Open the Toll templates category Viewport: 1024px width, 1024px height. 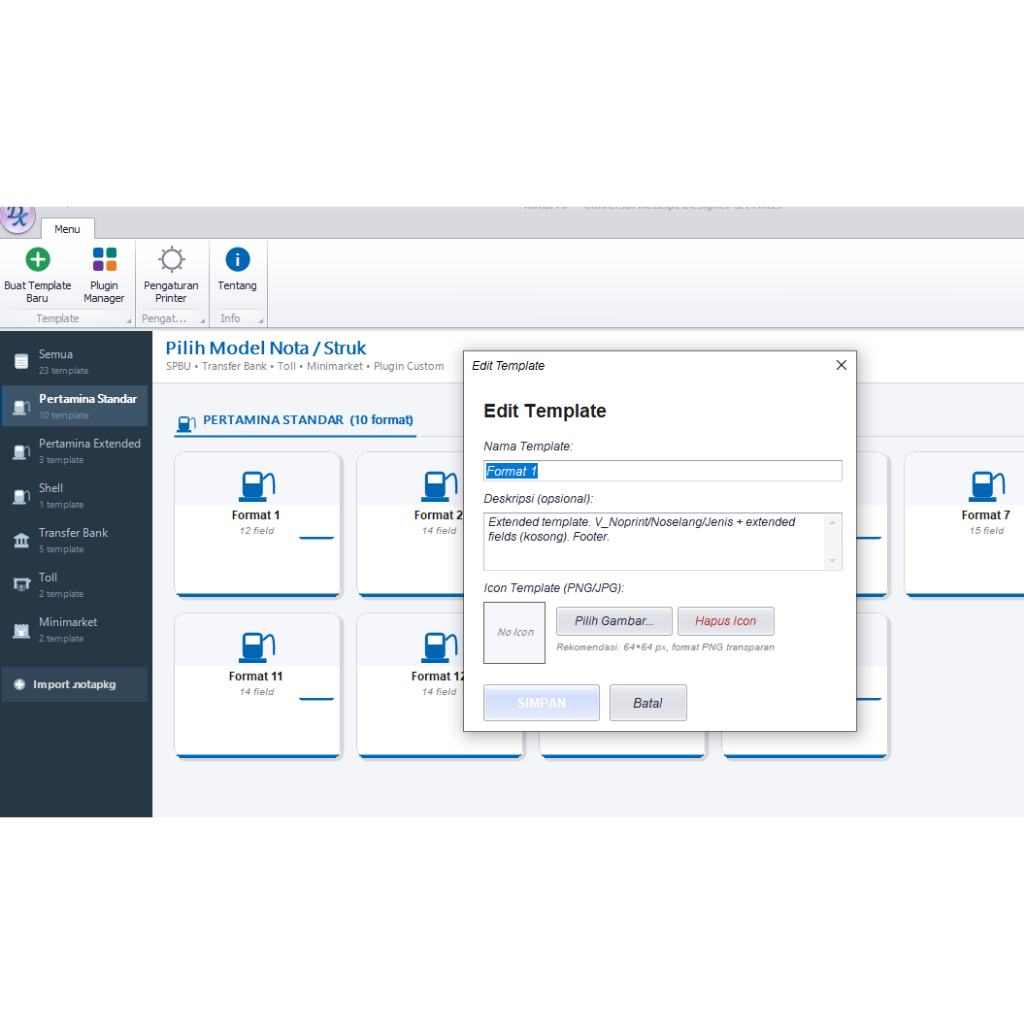coord(22,583)
